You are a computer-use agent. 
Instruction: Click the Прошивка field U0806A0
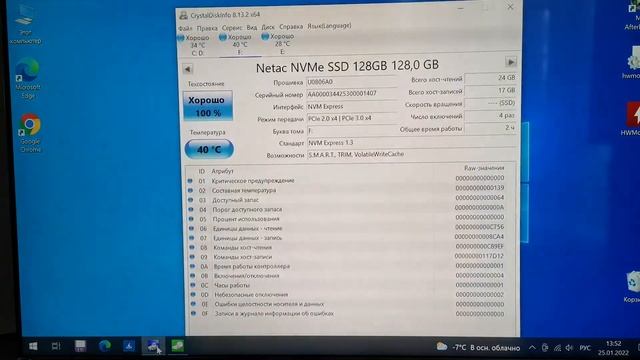pyautogui.click(x=351, y=82)
